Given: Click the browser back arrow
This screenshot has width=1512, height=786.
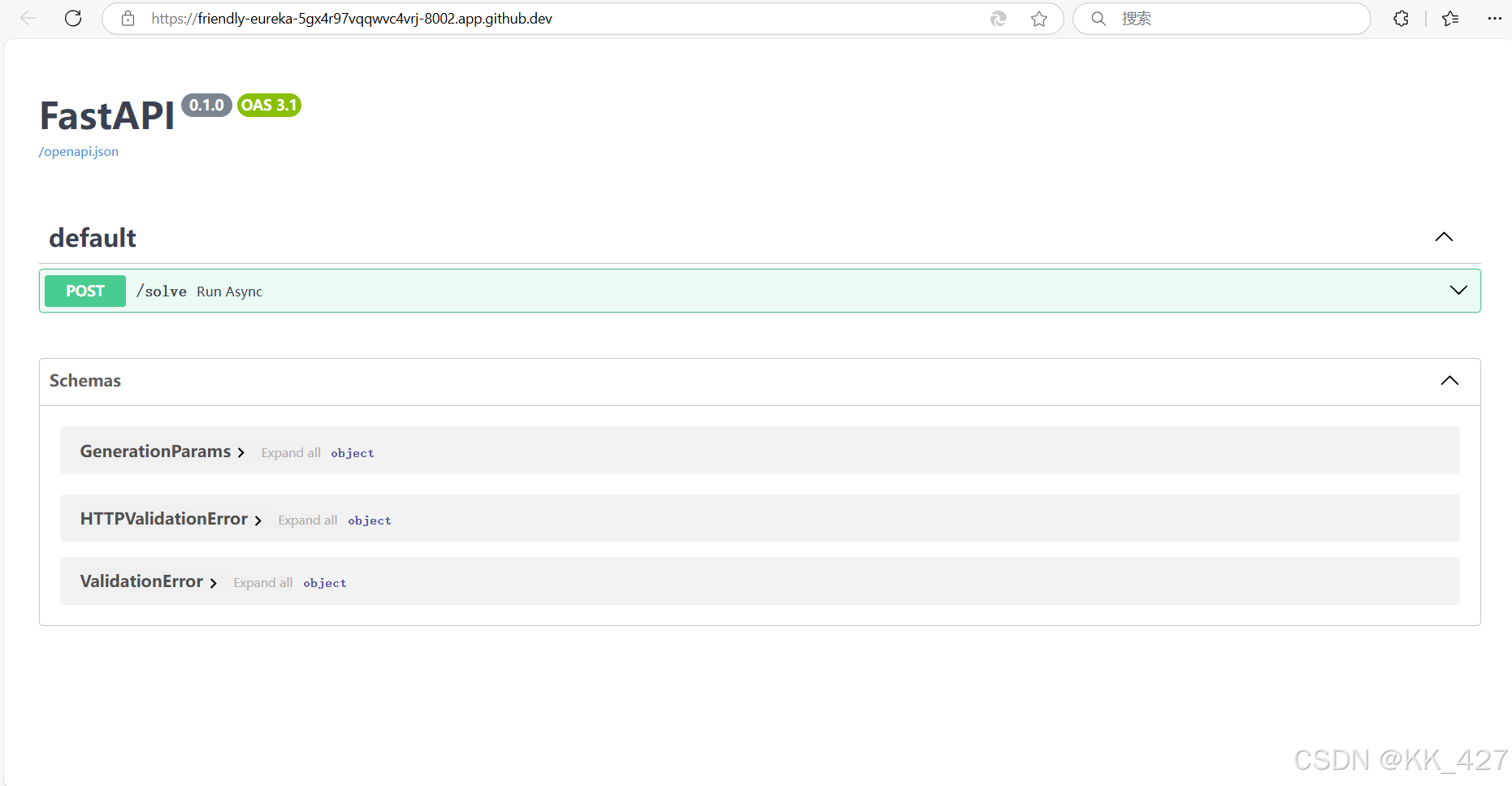Looking at the screenshot, I should 28,18.
